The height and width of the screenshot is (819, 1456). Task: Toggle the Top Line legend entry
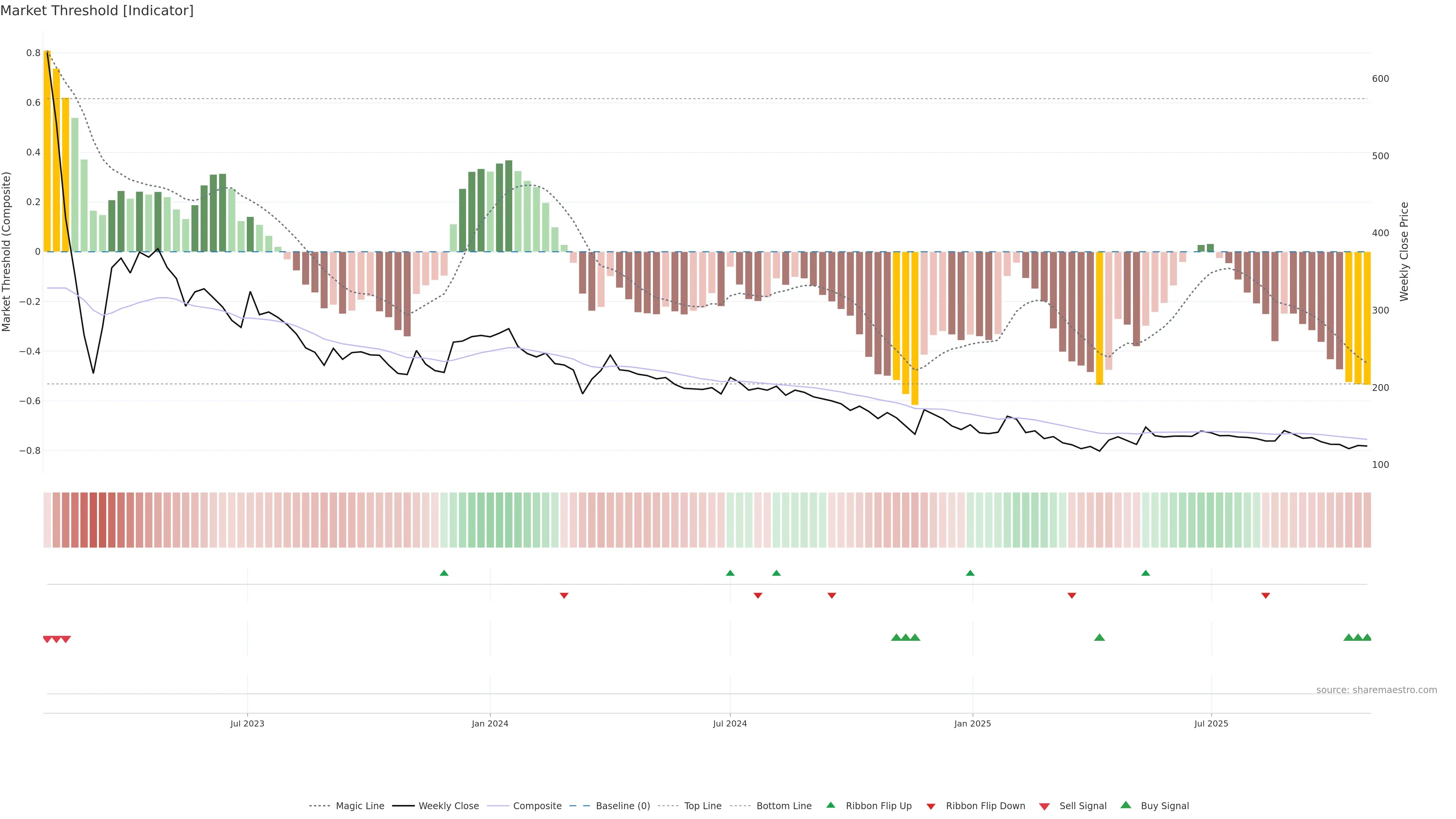(703, 806)
